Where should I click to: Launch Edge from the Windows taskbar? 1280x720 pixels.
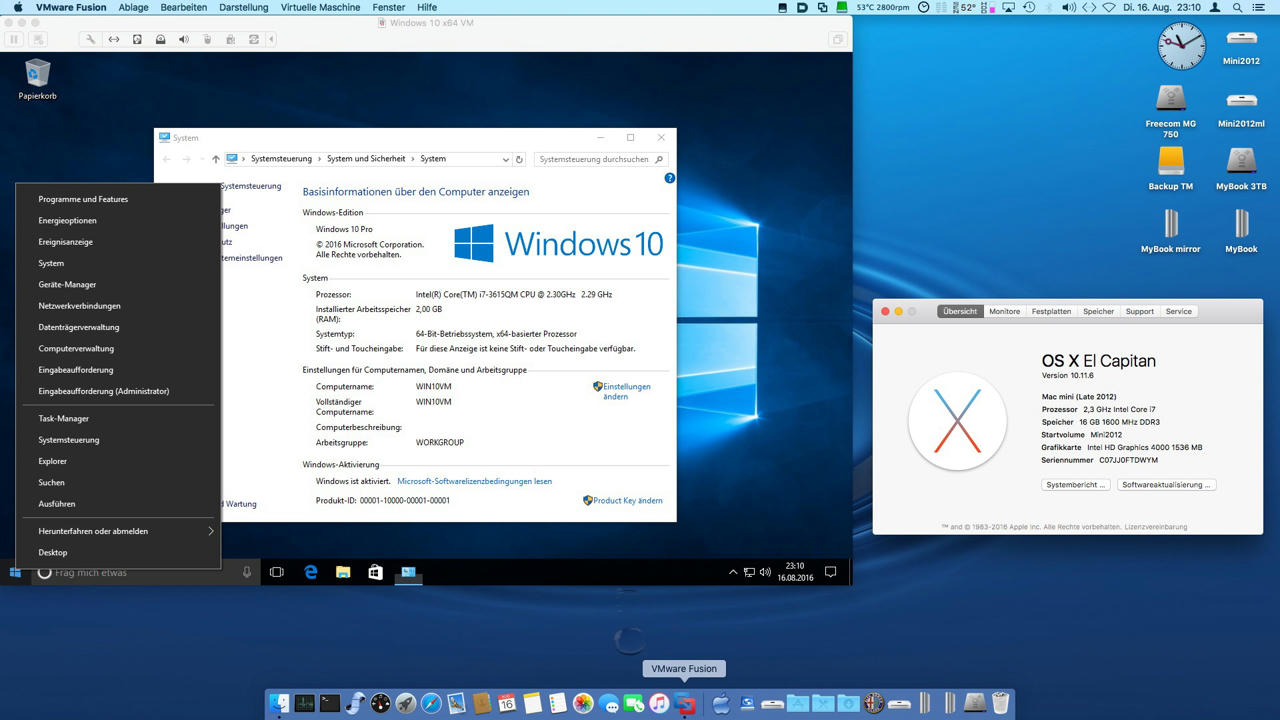pyautogui.click(x=311, y=572)
